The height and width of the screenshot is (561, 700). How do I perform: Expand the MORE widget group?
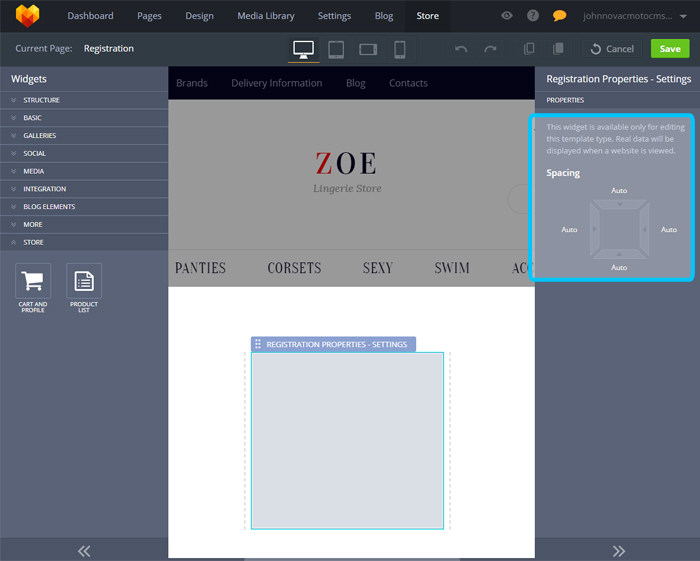84,224
